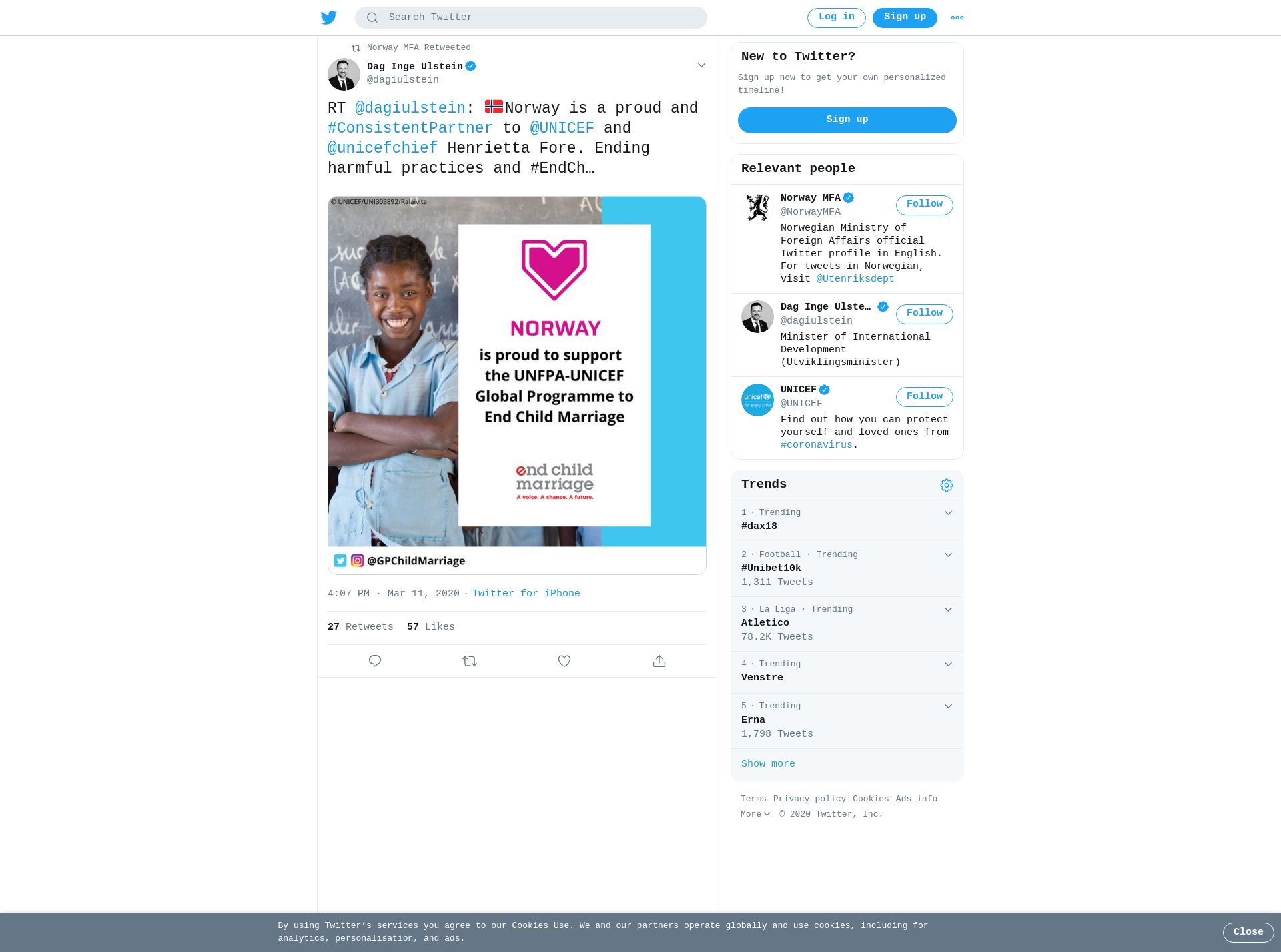Screen dimensions: 1281x952
Task: Click the Log in button
Action: [x=837, y=18]
